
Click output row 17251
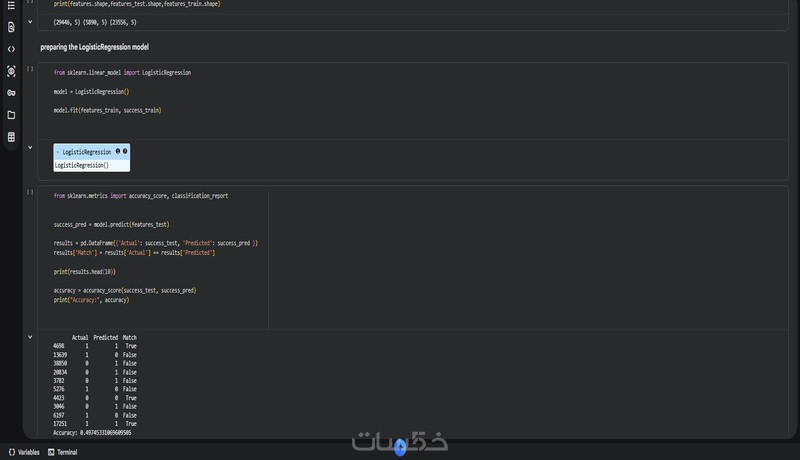[x=95, y=424]
